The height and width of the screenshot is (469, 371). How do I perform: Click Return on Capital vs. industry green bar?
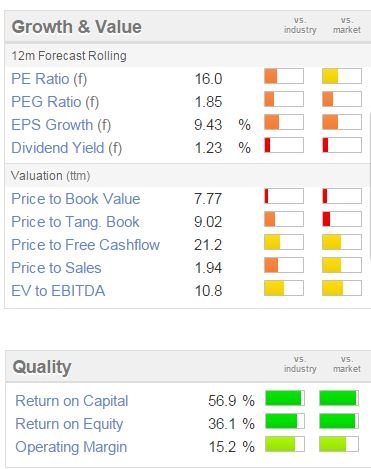285,398
